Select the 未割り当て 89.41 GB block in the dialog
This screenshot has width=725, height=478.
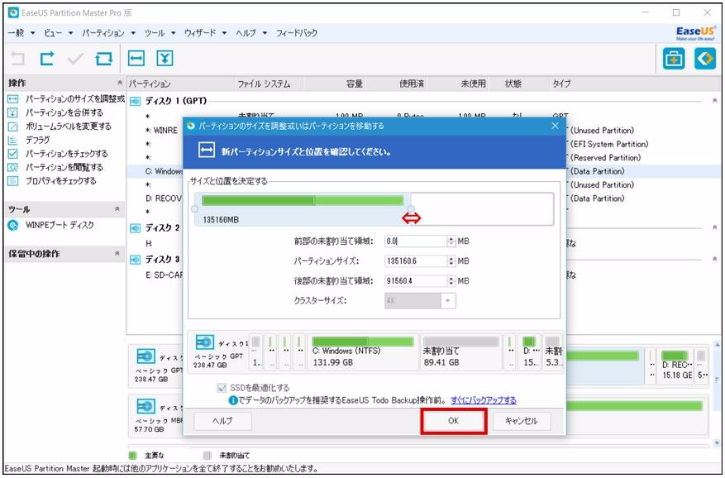(x=461, y=352)
